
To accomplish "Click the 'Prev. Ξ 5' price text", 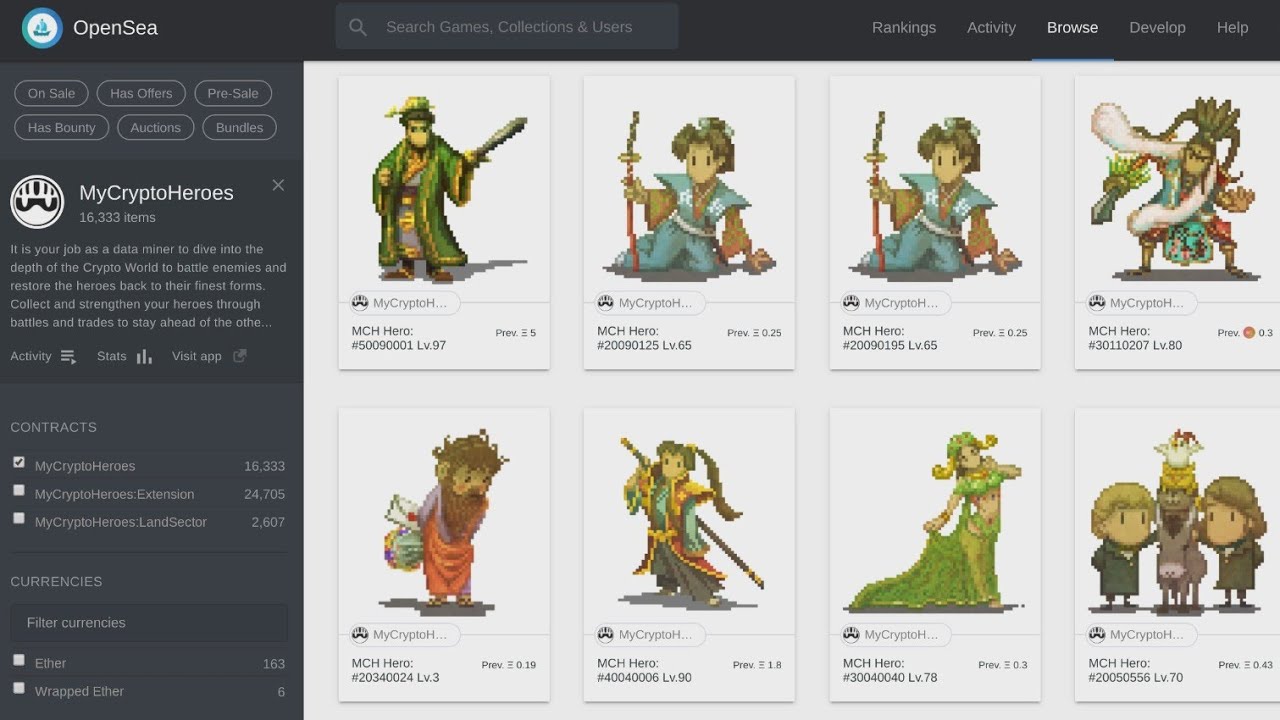I will point(515,333).
